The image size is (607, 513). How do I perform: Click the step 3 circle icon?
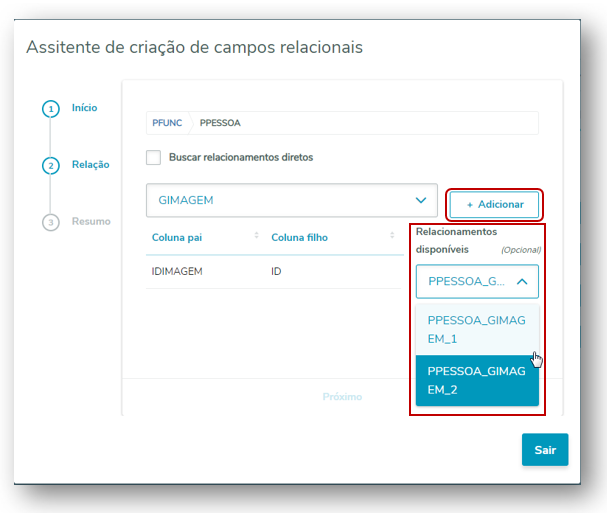(x=50, y=222)
